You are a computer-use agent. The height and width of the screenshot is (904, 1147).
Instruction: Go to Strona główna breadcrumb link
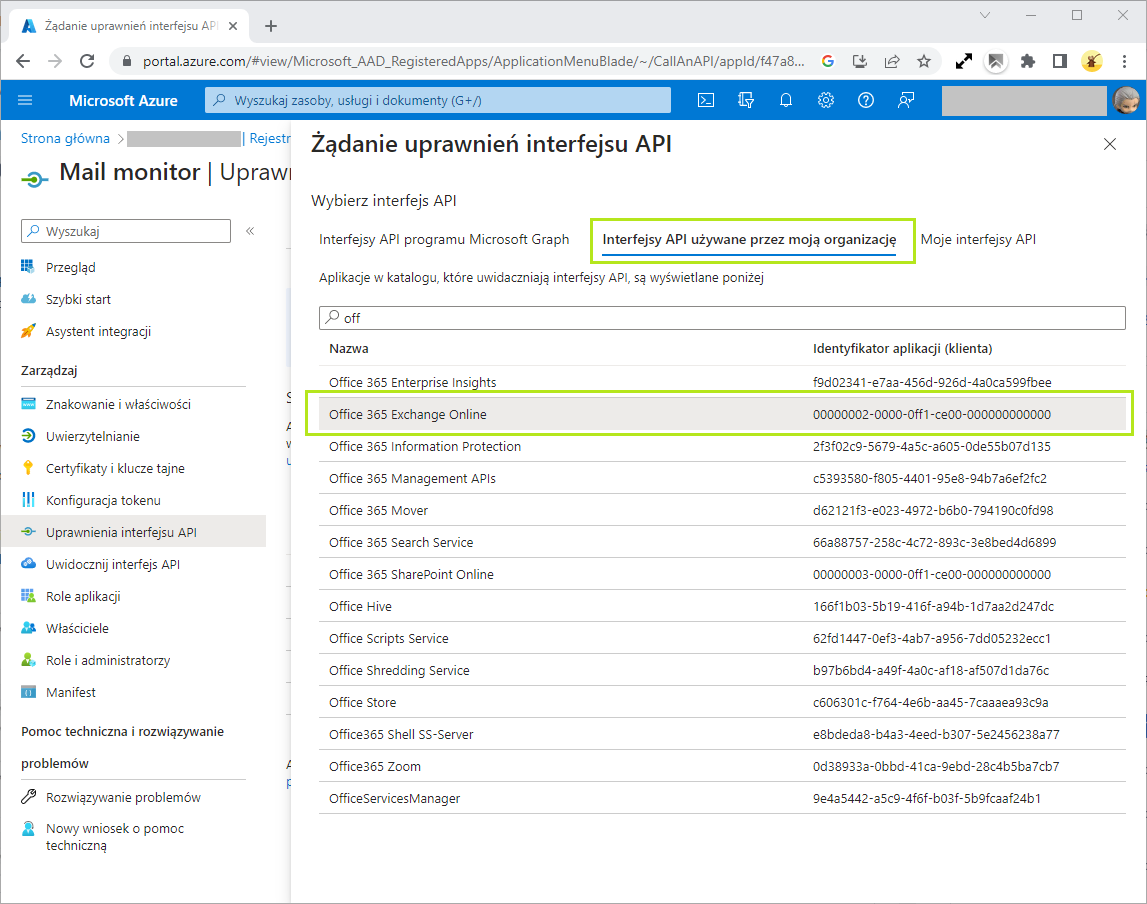[x=66, y=139]
